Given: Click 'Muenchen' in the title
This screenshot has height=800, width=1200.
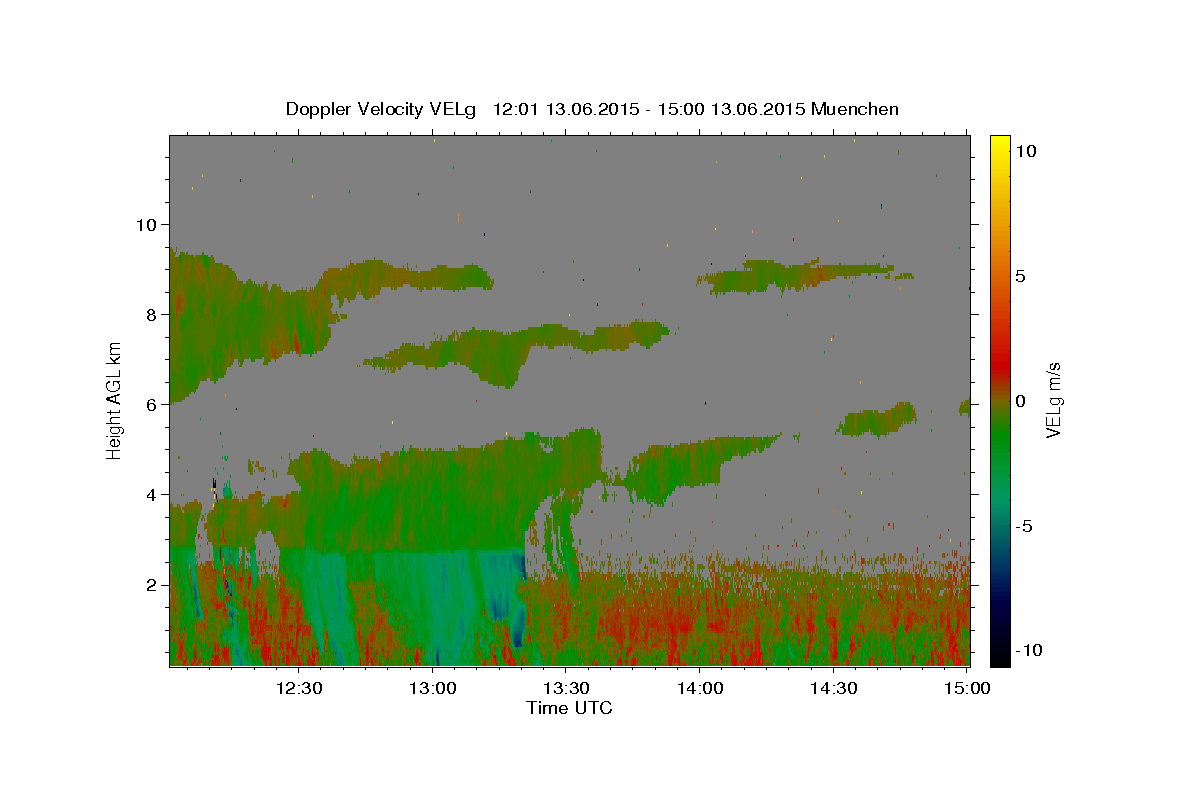Looking at the screenshot, I should (855, 109).
